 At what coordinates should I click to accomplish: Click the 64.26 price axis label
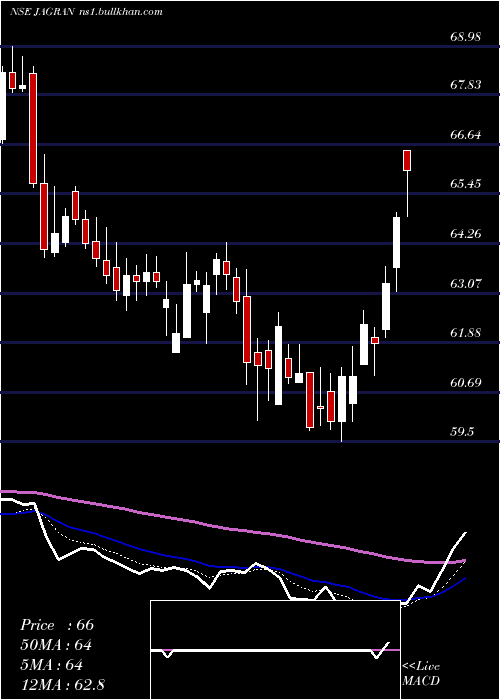click(x=466, y=233)
